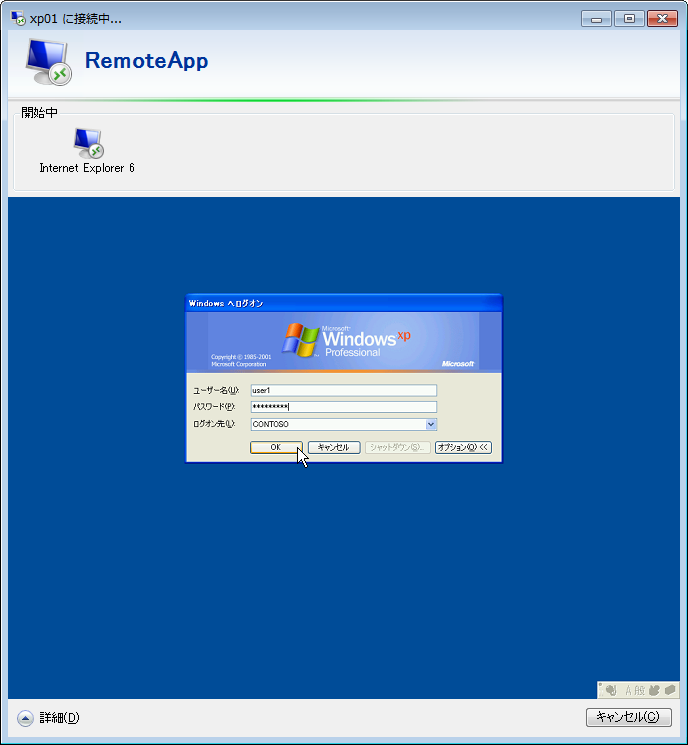The image size is (688, 745).
Task: Click the green connection progress bar
Action: (344, 100)
